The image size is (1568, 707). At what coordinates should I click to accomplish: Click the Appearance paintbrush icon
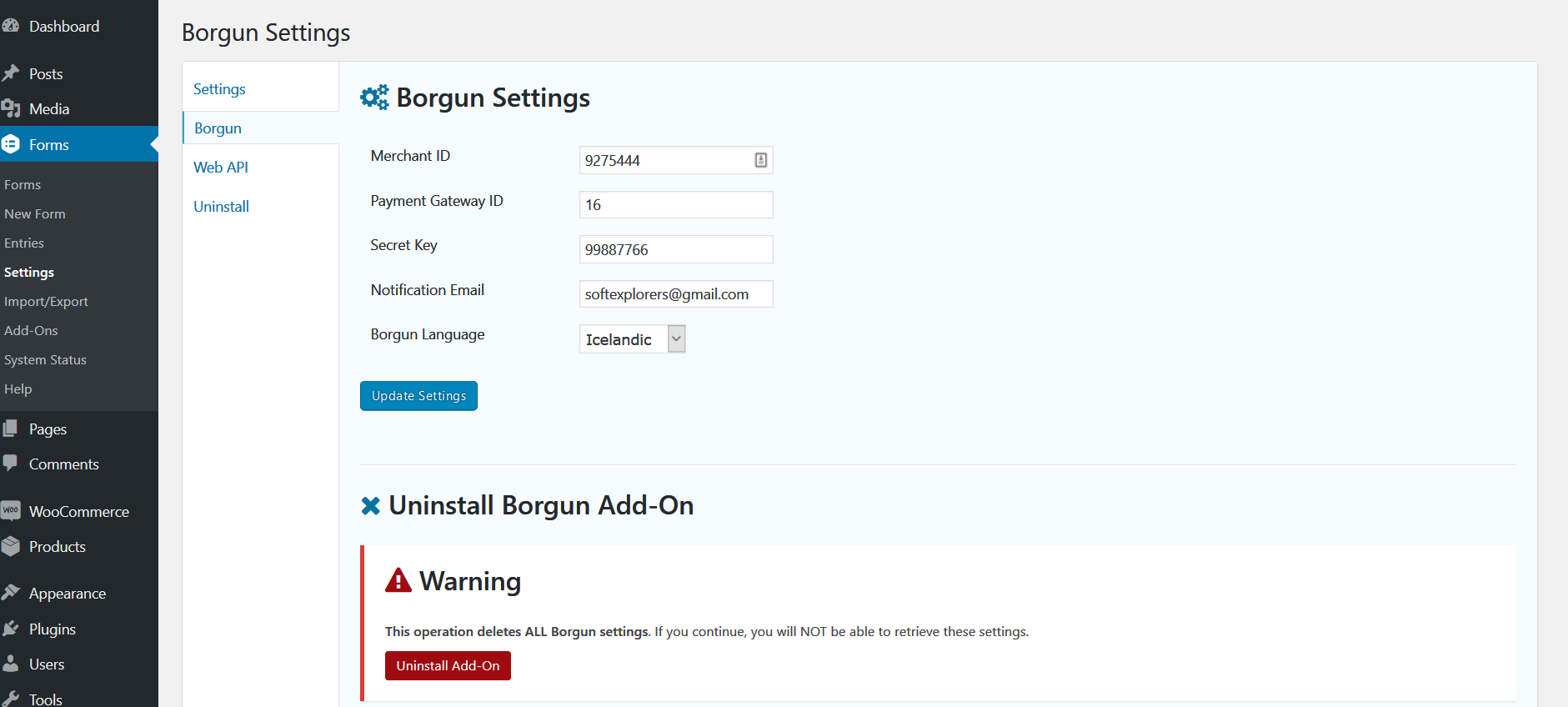(11, 593)
